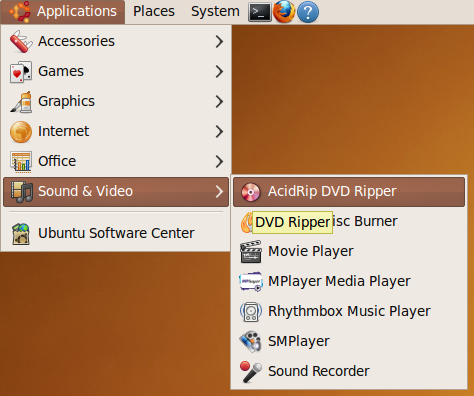Screen dimensions: 474x396
Task: Click the Rhythmbox speaker icon
Action: coord(251,312)
